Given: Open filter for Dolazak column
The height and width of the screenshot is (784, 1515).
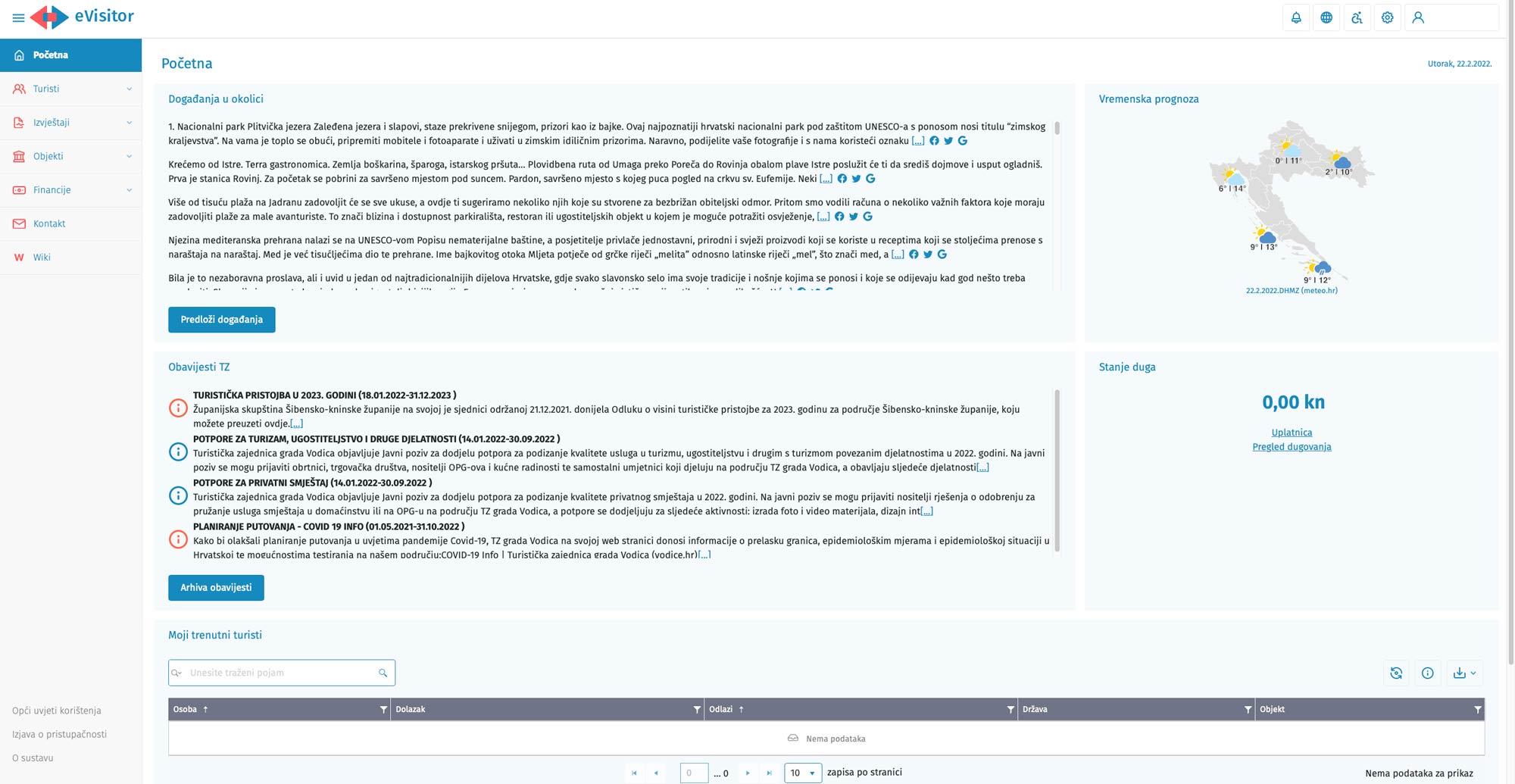Looking at the screenshot, I should 697,710.
